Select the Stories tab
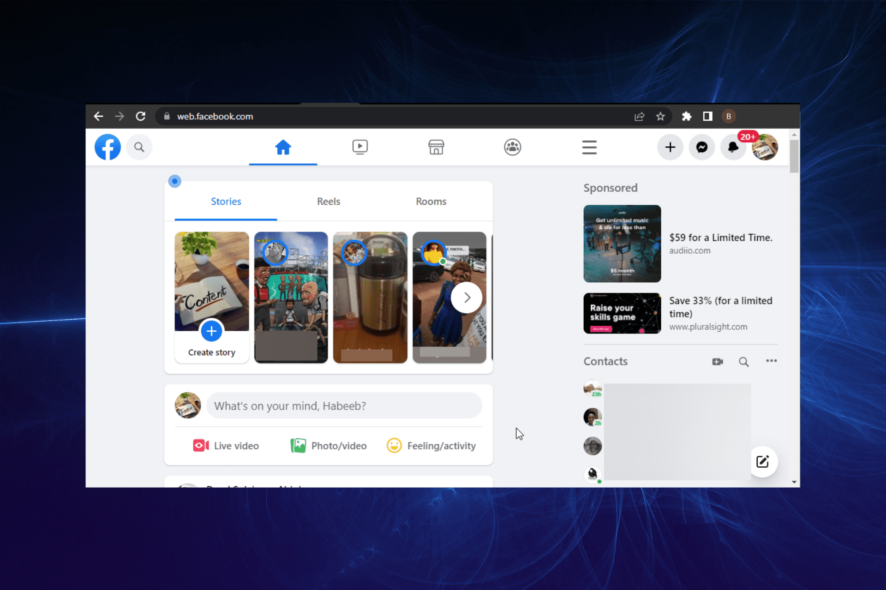Viewport: 886px width, 590px height. (x=226, y=201)
